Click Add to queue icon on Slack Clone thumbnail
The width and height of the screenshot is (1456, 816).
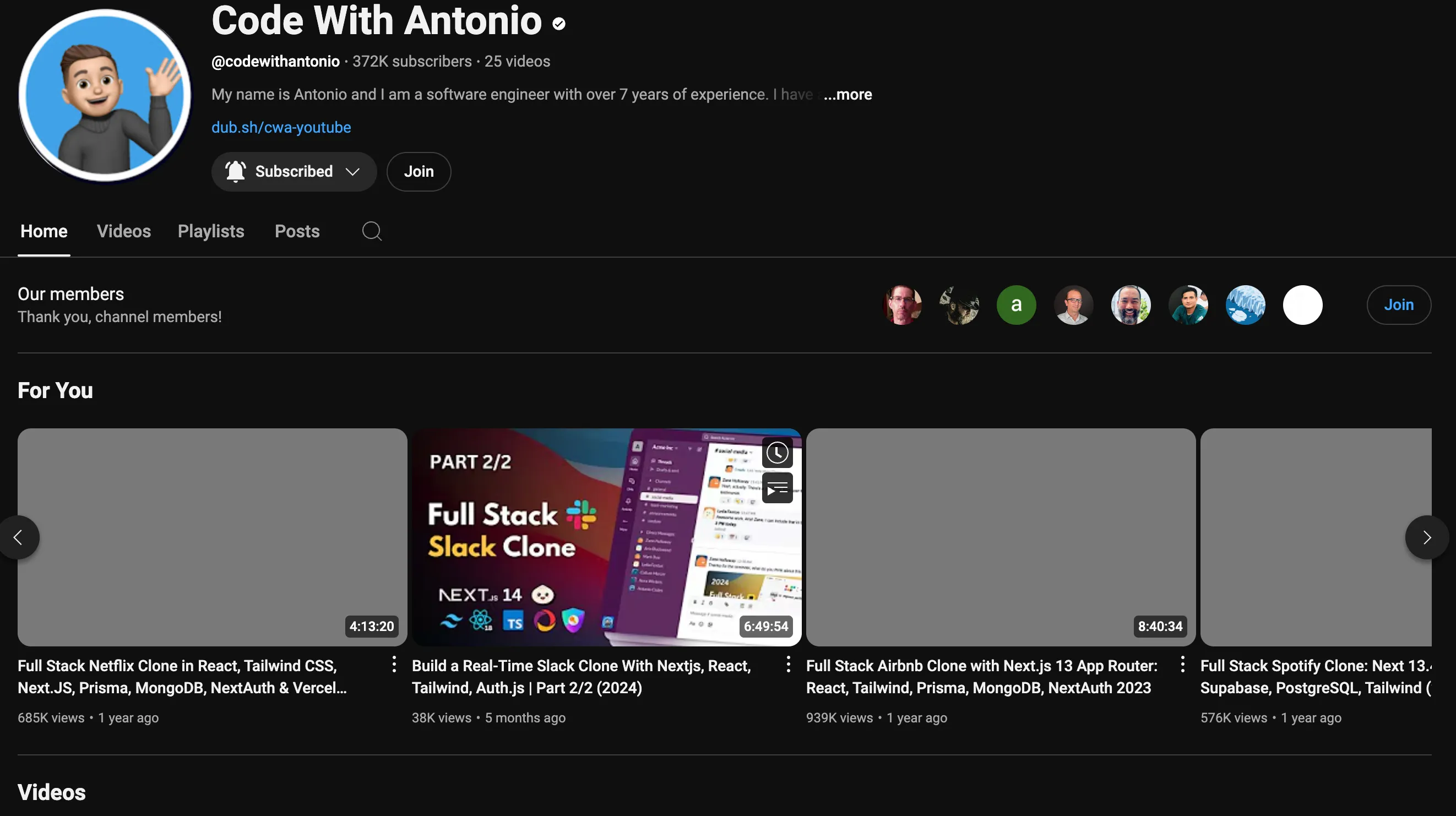(777, 488)
